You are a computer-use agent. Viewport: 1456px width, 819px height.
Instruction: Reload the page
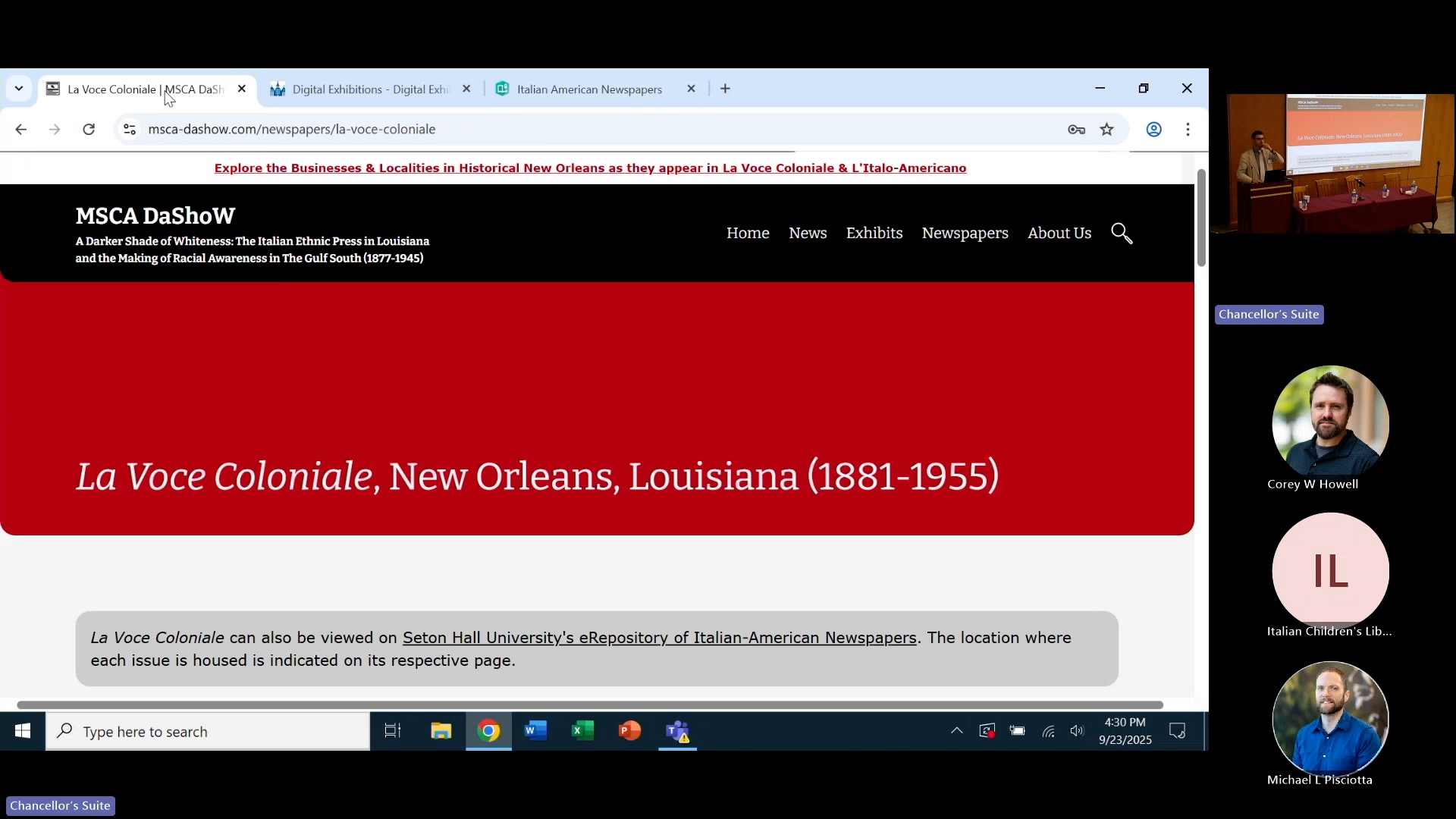(89, 130)
